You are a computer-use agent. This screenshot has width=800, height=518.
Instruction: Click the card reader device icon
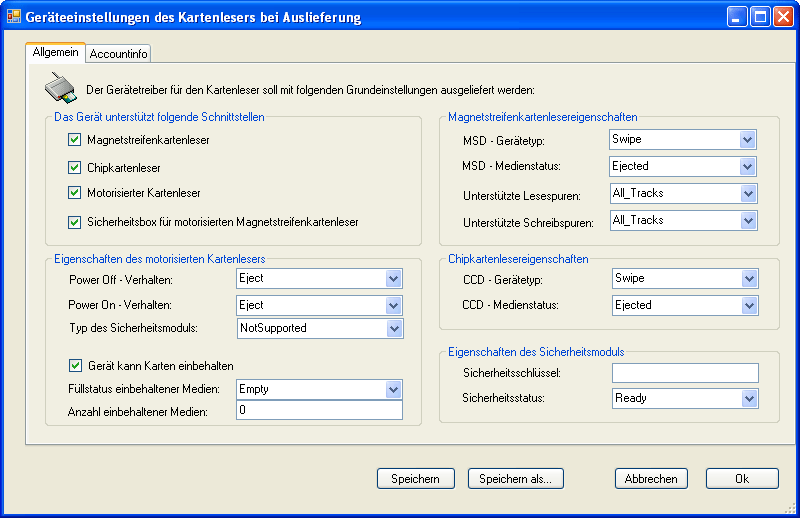[61, 87]
